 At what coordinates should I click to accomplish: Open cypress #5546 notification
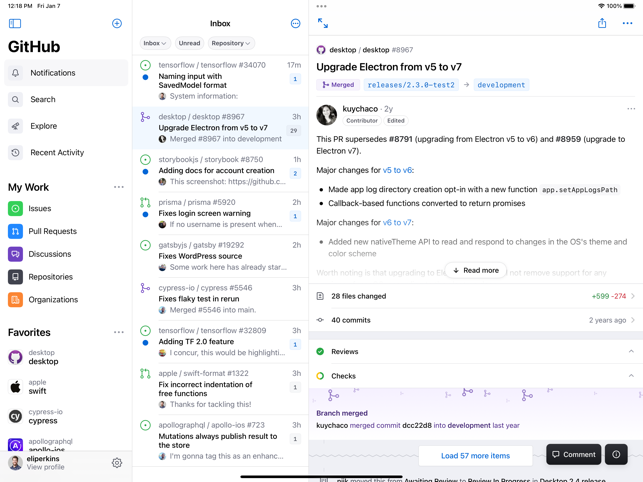click(220, 299)
